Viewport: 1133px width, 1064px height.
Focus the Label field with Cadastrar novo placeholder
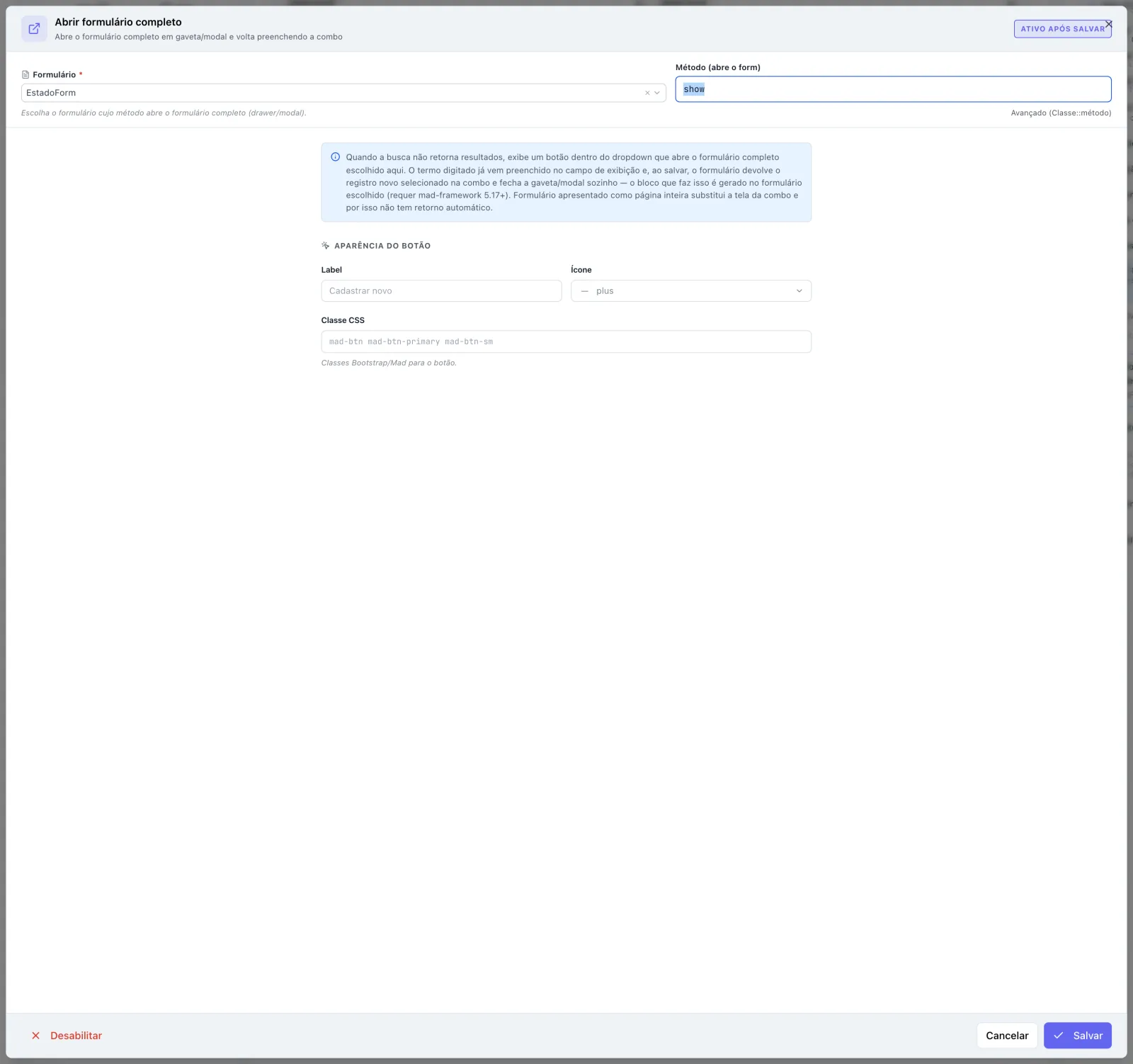[x=441, y=291]
